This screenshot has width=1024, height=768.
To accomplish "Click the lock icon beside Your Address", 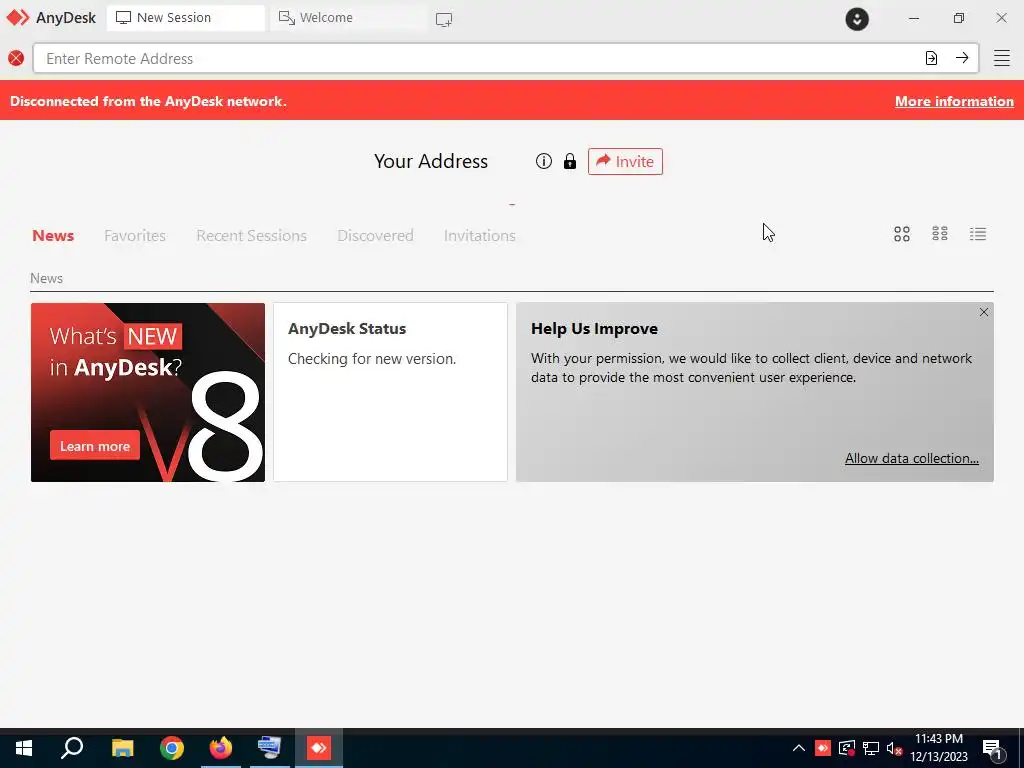I will [569, 161].
